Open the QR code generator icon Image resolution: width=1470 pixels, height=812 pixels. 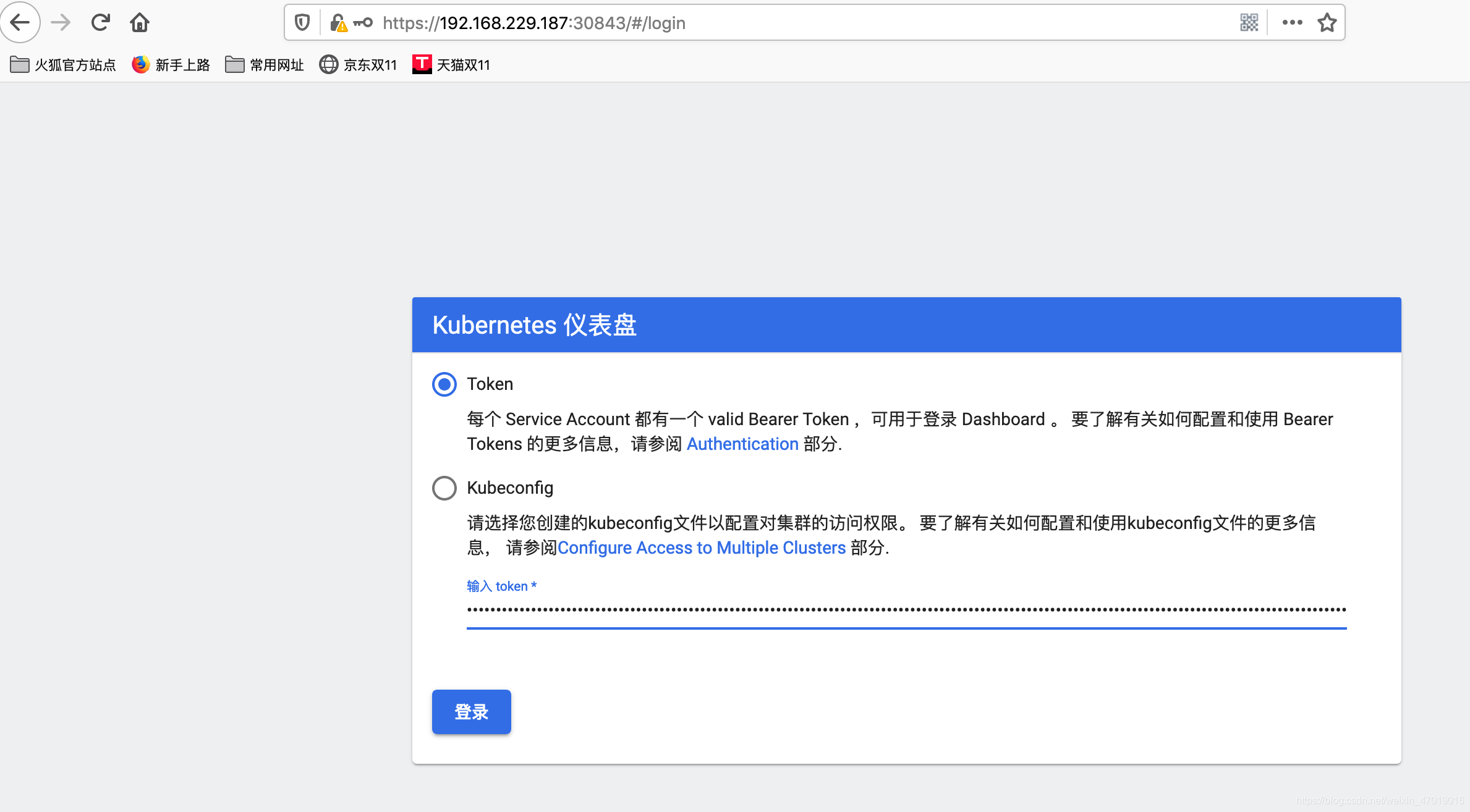1249,23
